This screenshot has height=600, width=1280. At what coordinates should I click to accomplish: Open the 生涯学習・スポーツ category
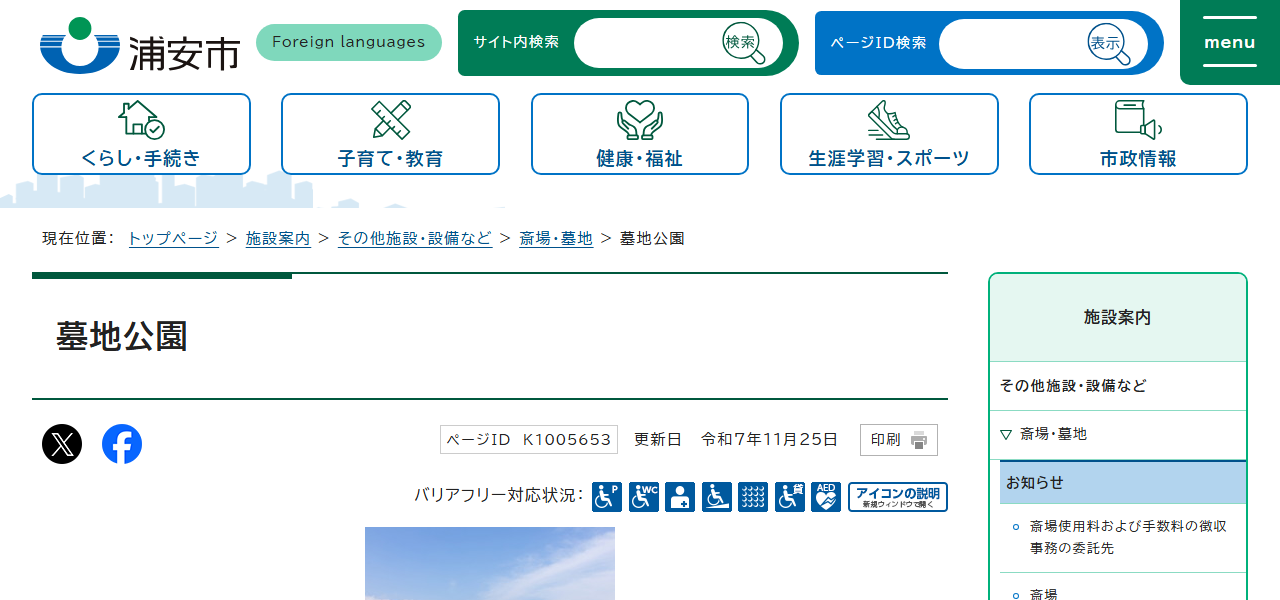889,134
